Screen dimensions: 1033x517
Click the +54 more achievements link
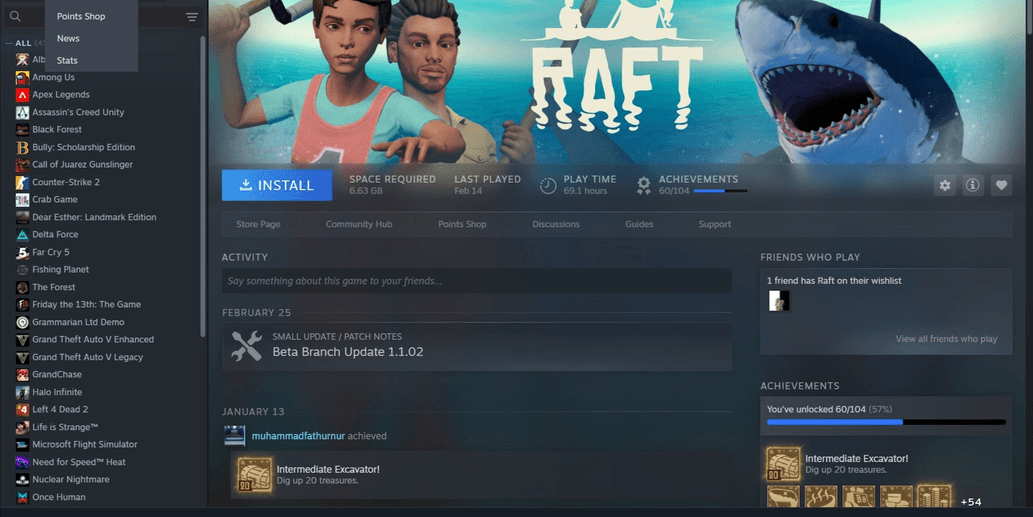point(970,502)
